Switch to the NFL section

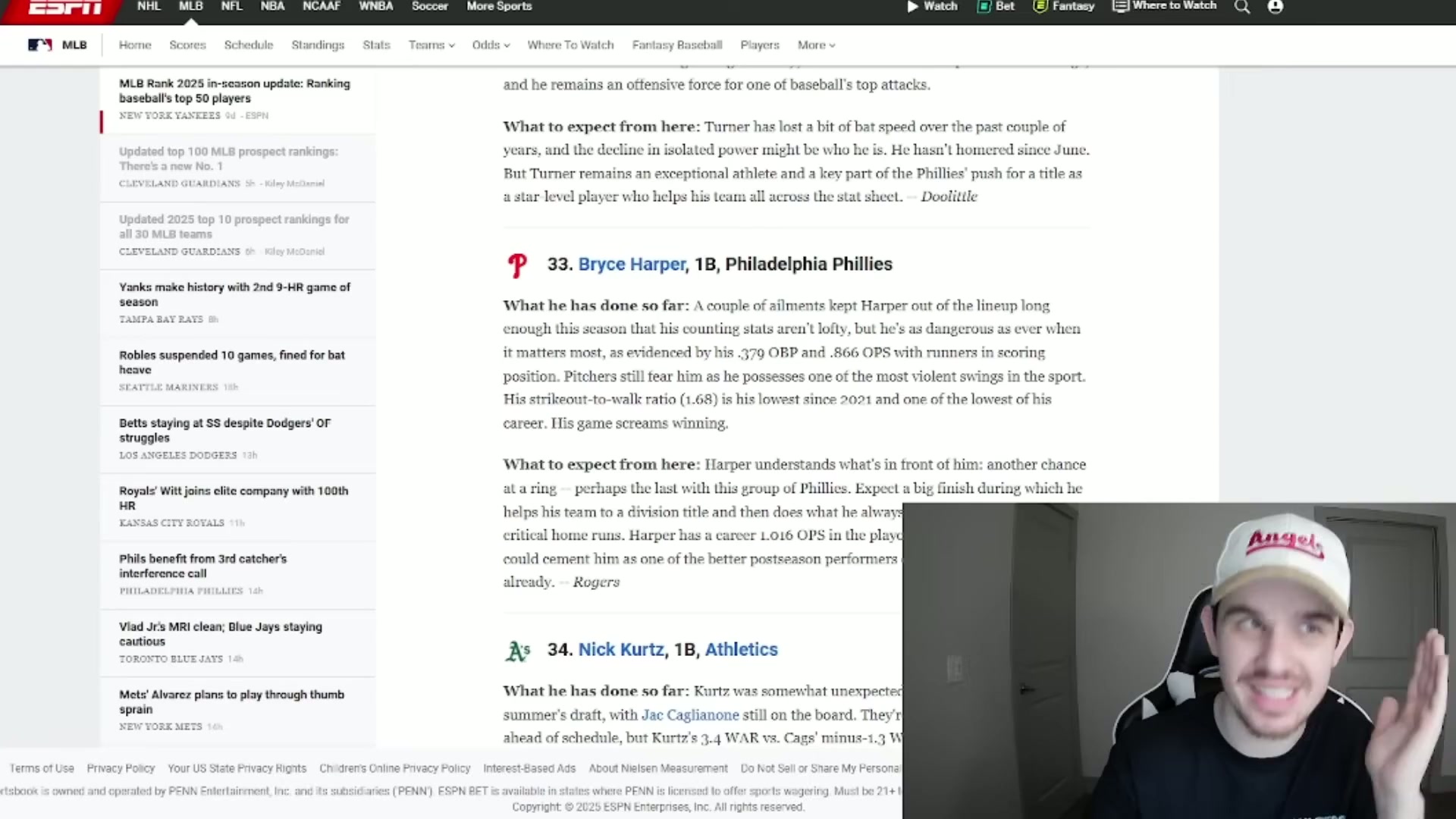tap(231, 6)
